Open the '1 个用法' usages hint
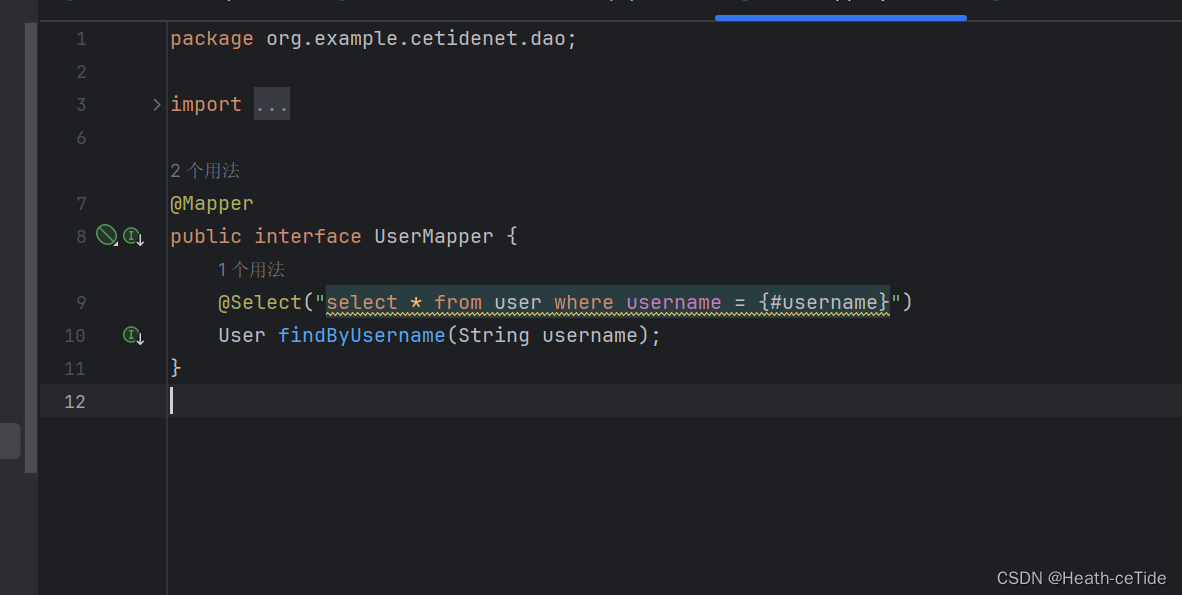 (252, 269)
